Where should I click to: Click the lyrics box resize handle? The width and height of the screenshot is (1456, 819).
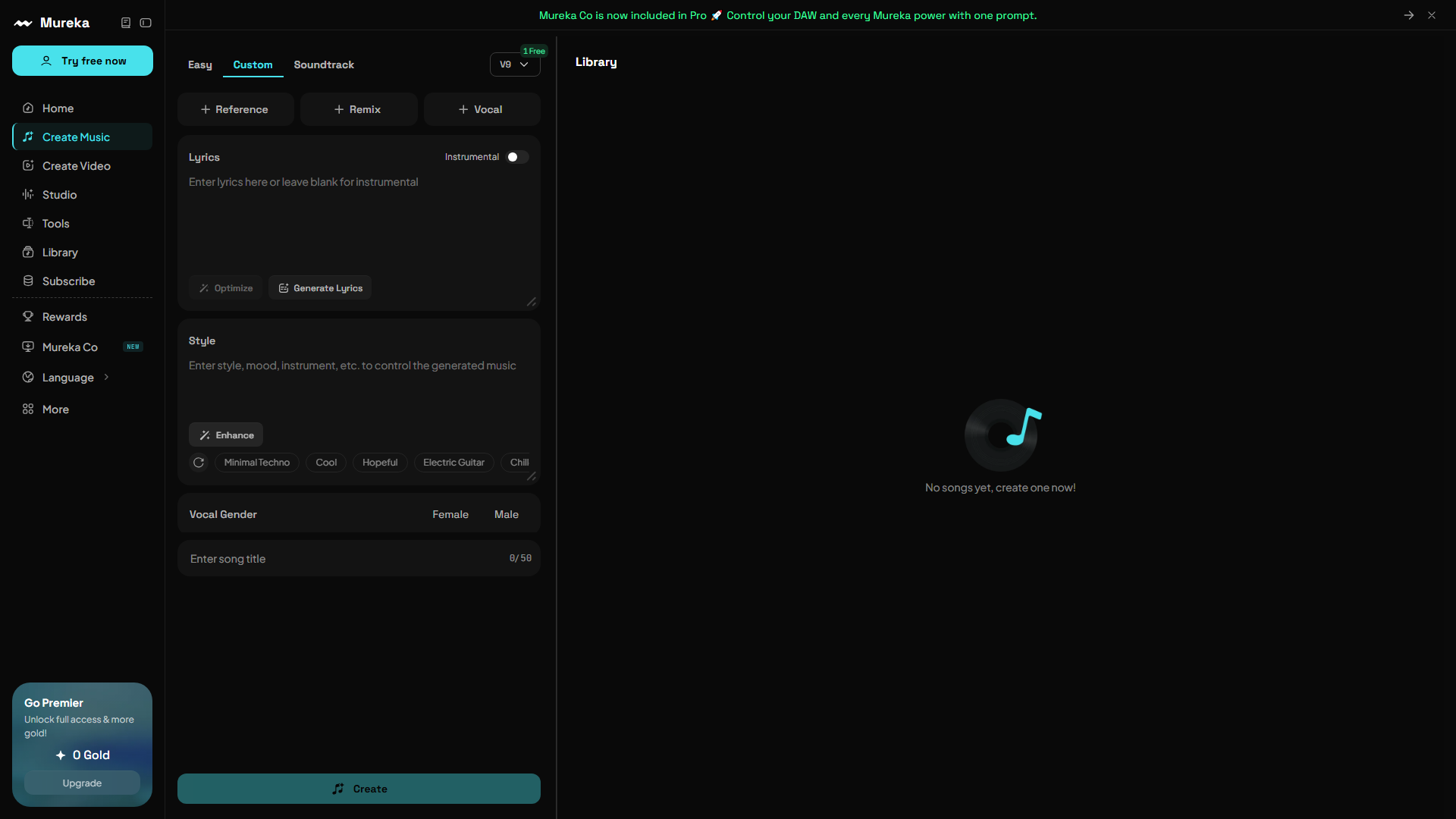pos(532,302)
